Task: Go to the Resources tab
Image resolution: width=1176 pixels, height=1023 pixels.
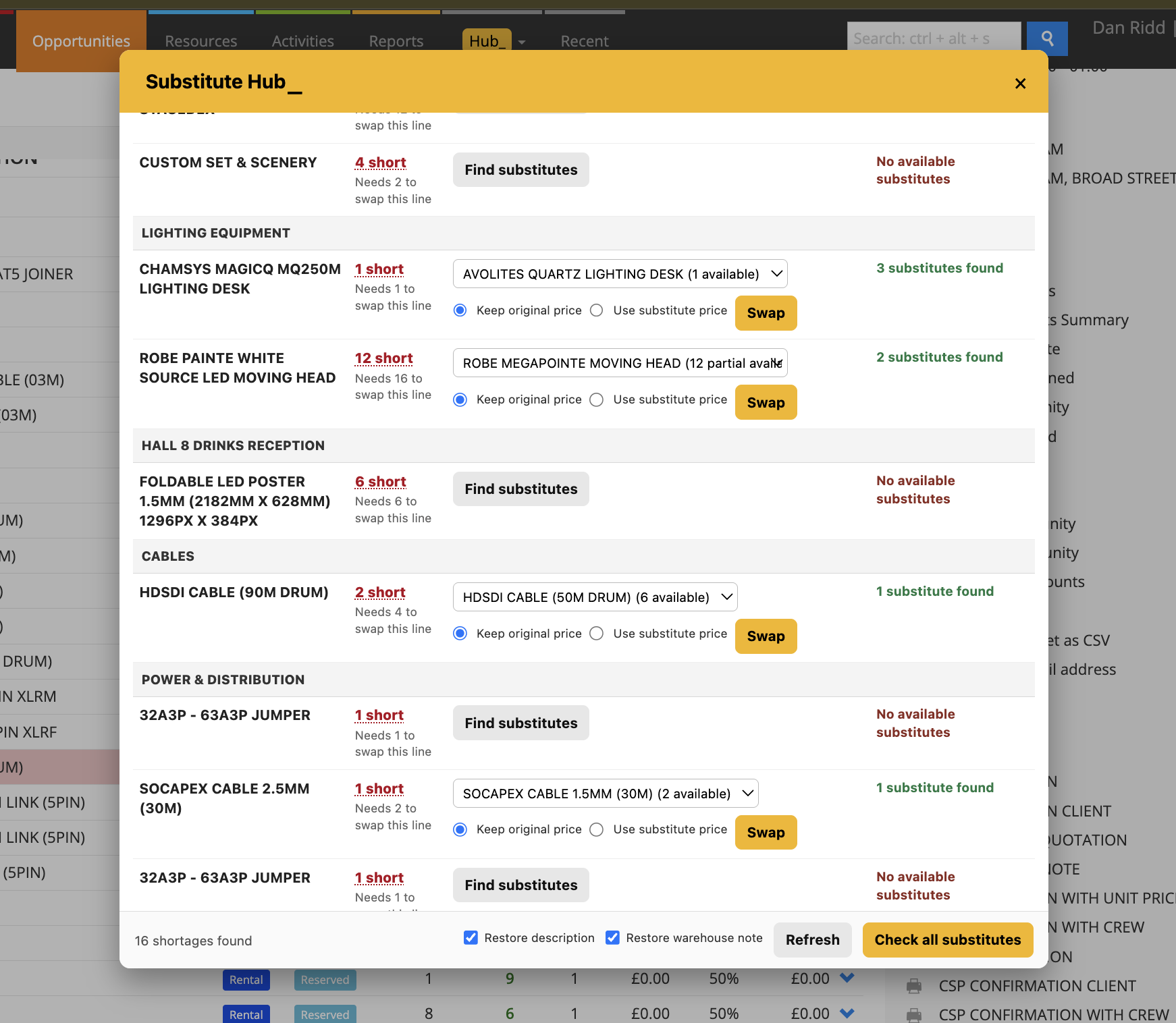Action: click(201, 41)
